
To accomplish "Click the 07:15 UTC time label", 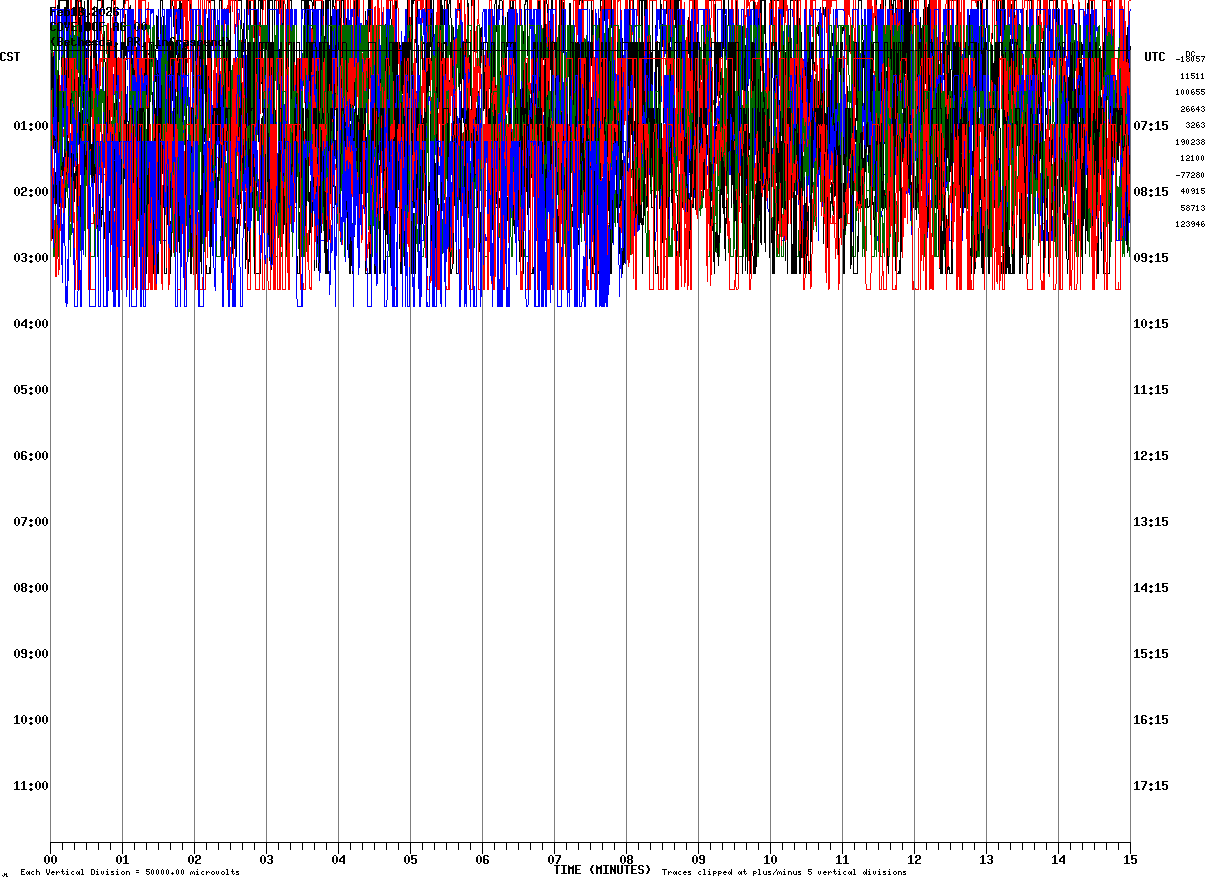I will tap(1151, 126).
